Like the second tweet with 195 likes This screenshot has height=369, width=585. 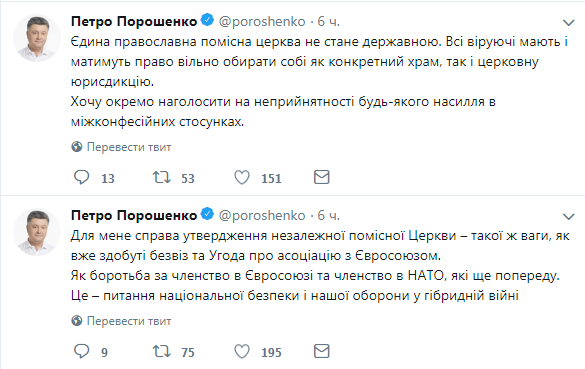(x=242, y=351)
